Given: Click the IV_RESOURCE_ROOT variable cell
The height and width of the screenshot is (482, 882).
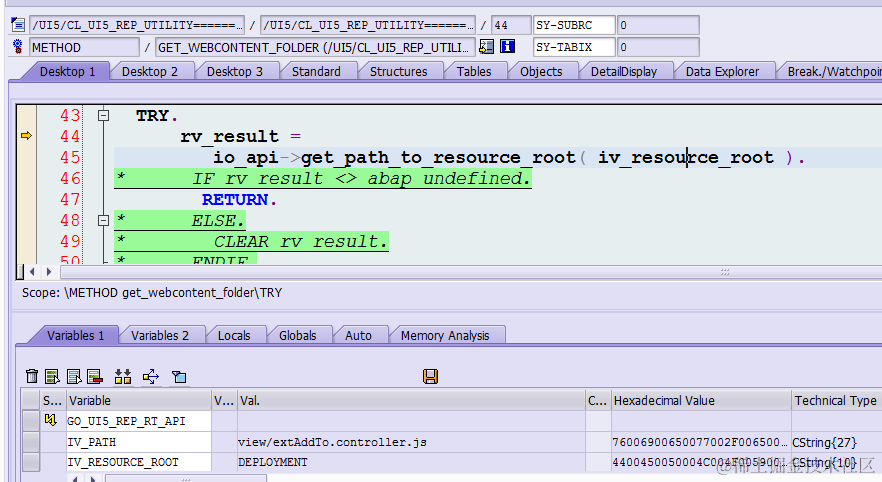Looking at the screenshot, I should 138,462.
